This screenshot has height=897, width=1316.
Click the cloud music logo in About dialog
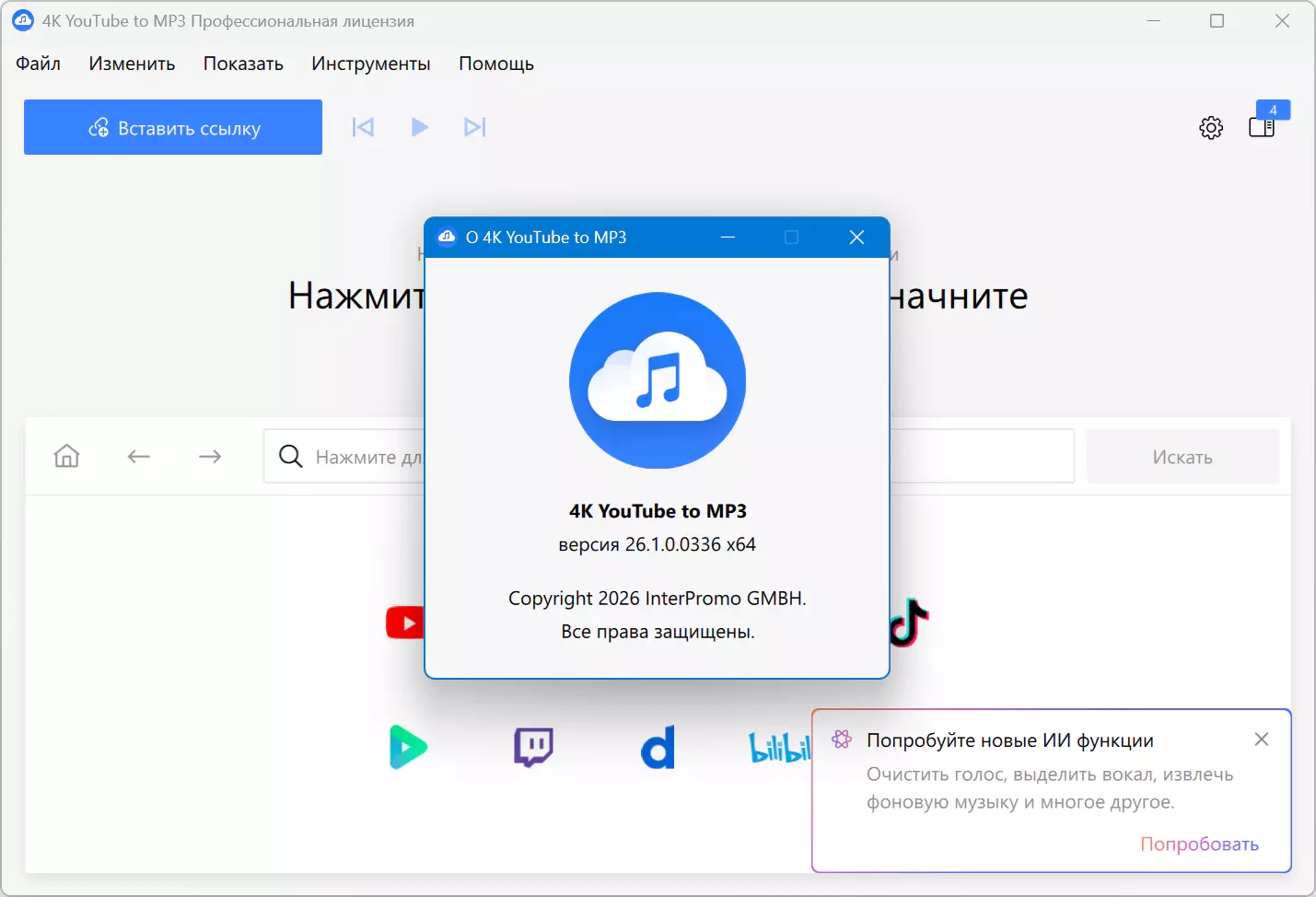[658, 380]
